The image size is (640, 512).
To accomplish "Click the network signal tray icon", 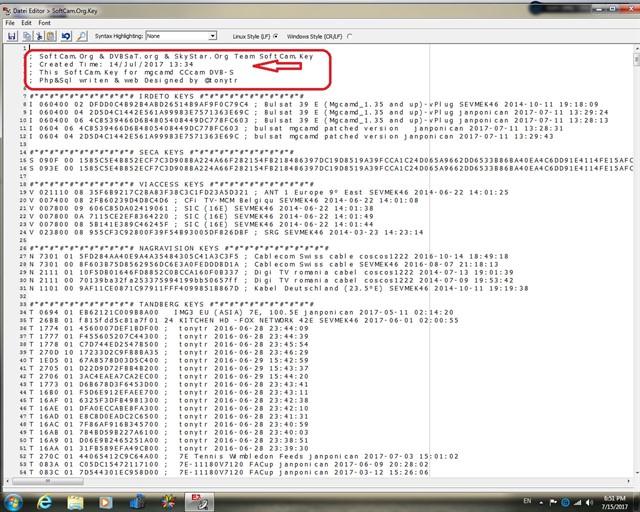I will (578, 502).
